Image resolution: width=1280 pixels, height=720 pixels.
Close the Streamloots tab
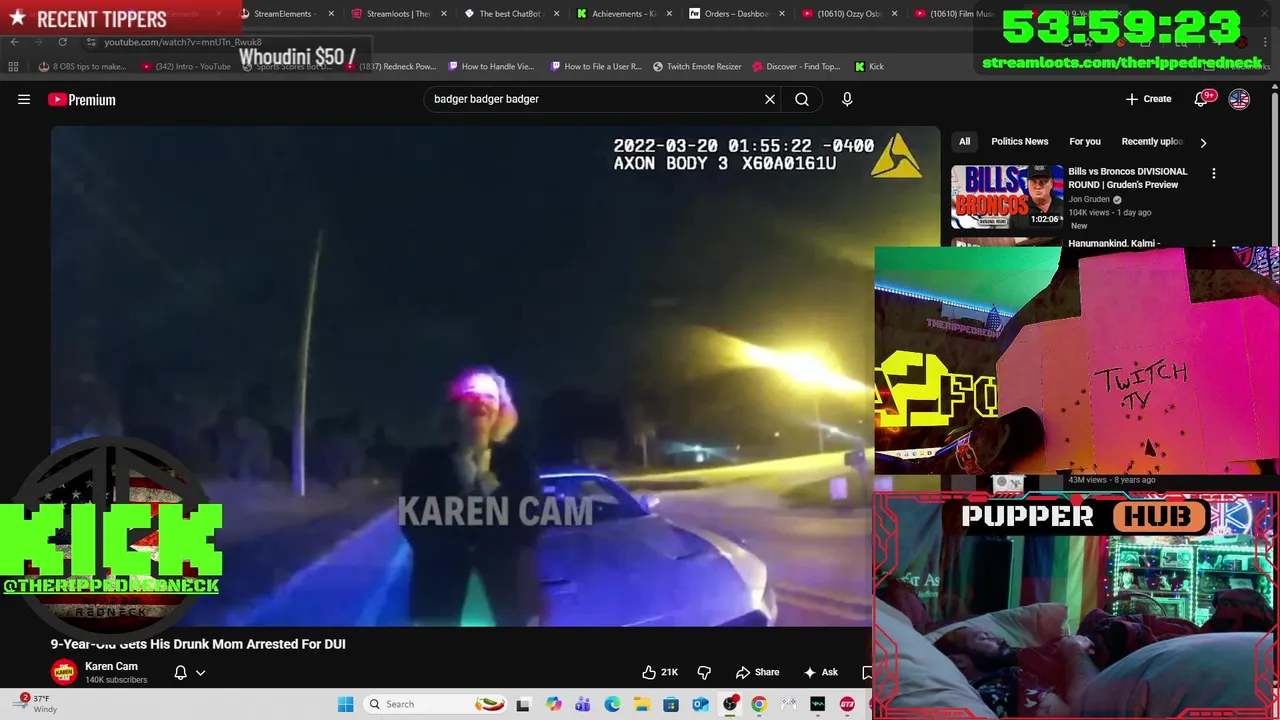[444, 14]
